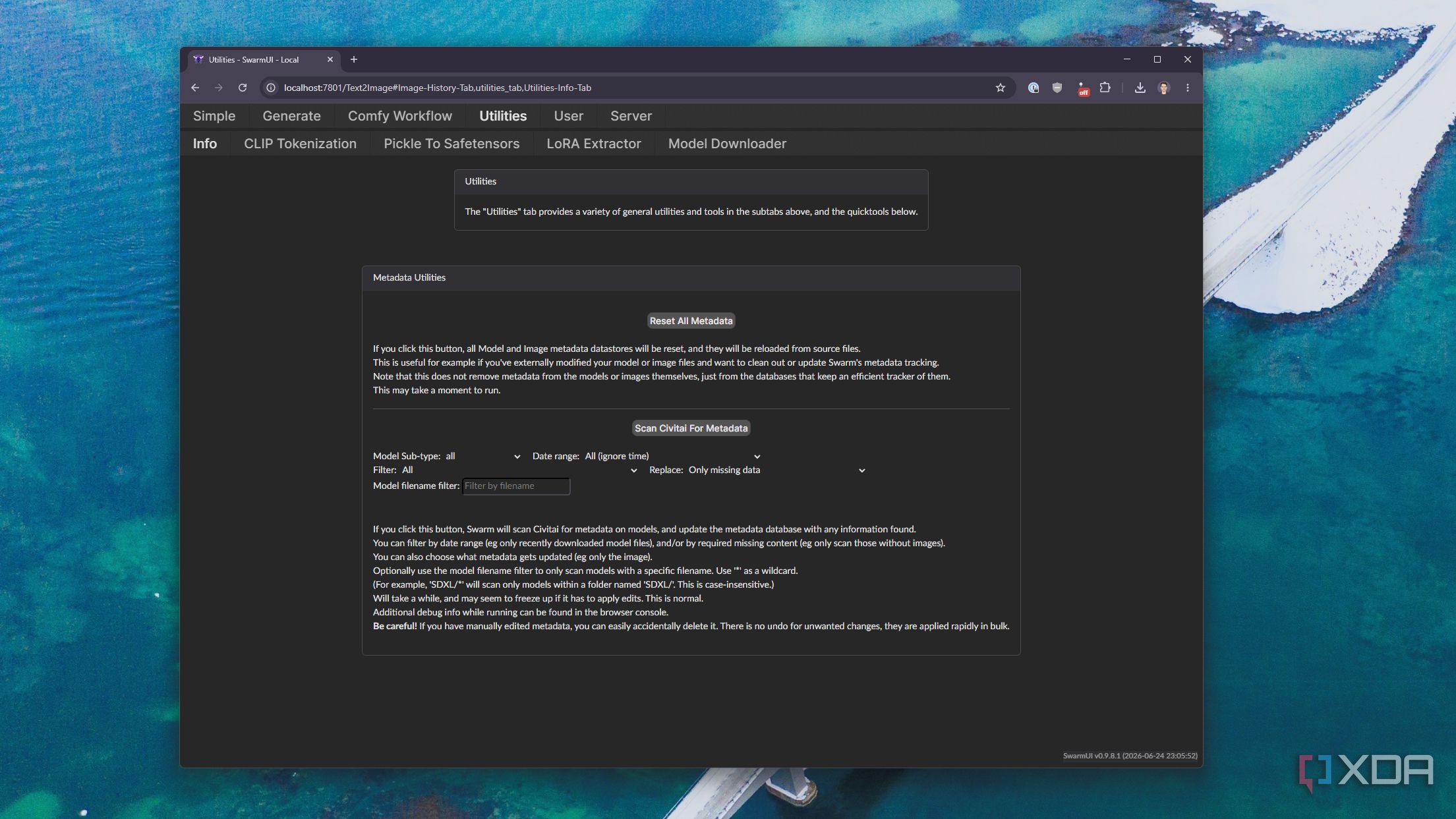This screenshot has height=819, width=1456.
Task: Open the browser downloads icon
Action: tap(1140, 88)
